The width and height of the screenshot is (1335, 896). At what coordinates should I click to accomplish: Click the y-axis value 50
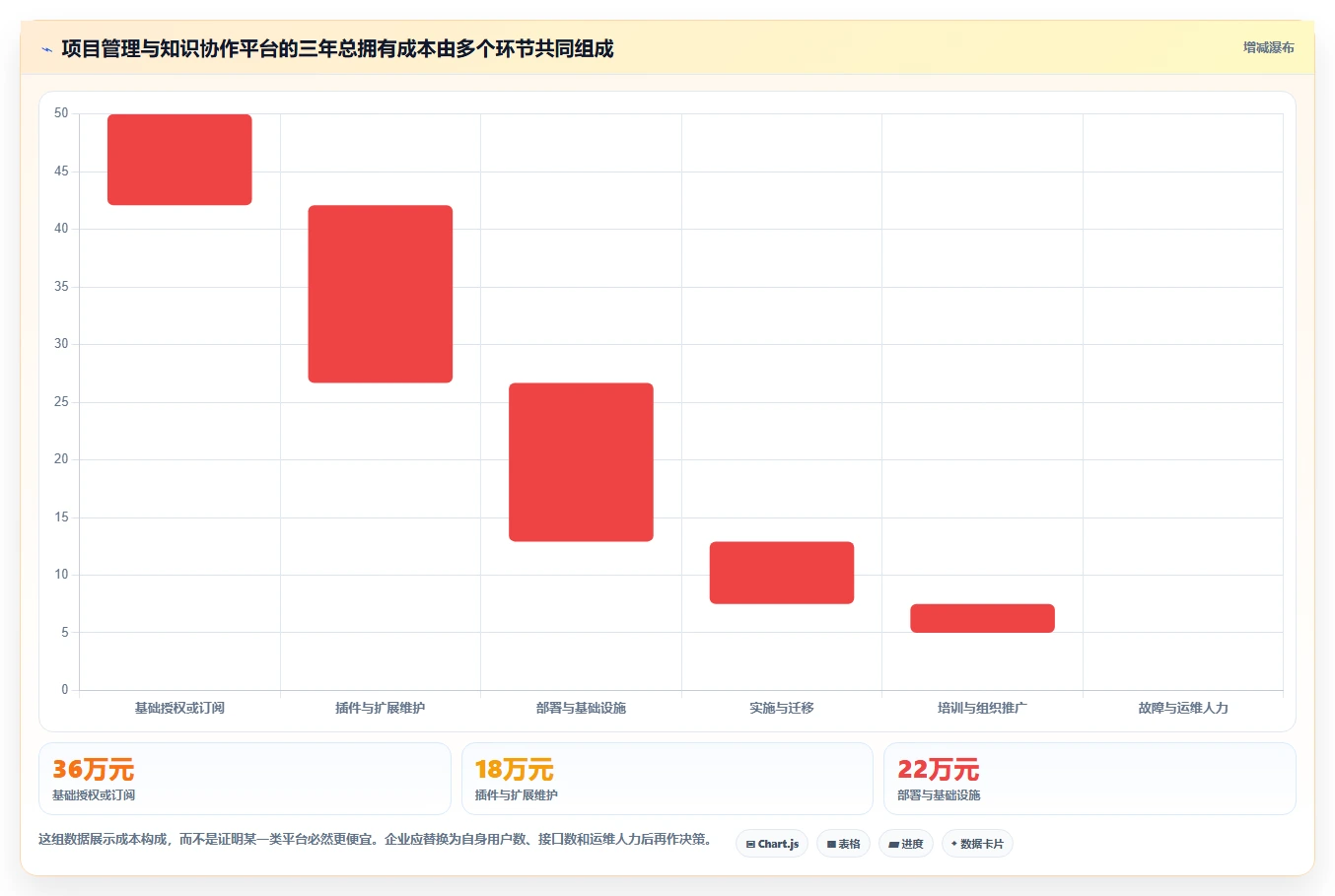(x=61, y=113)
